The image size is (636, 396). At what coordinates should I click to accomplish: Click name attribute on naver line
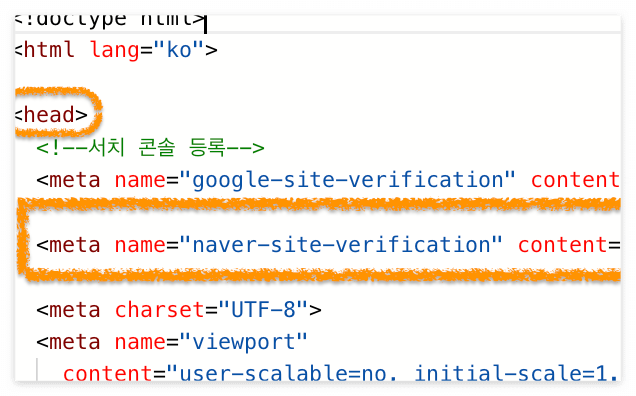click(x=140, y=245)
